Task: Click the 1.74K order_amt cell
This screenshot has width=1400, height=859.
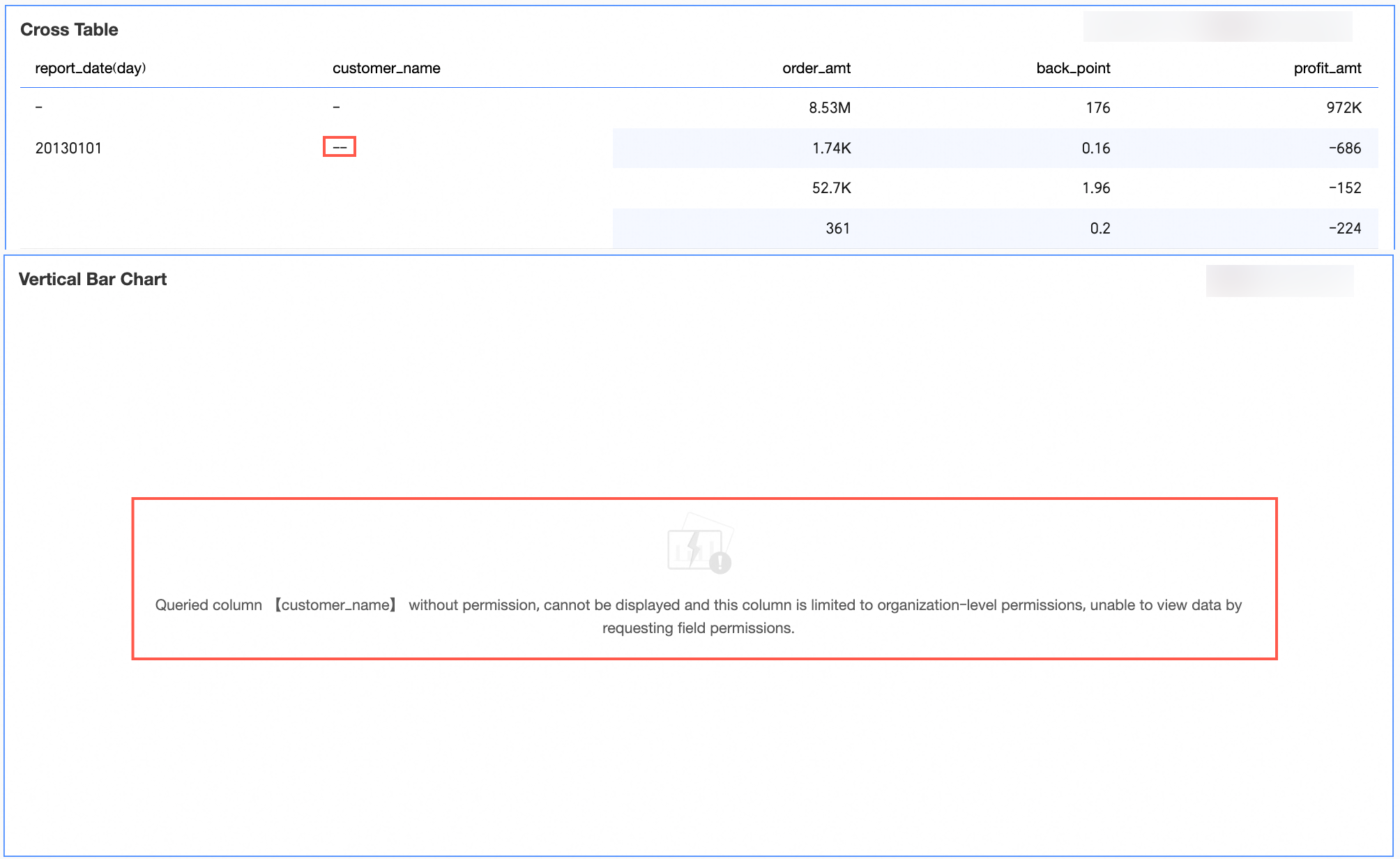Action: tap(831, 148)
